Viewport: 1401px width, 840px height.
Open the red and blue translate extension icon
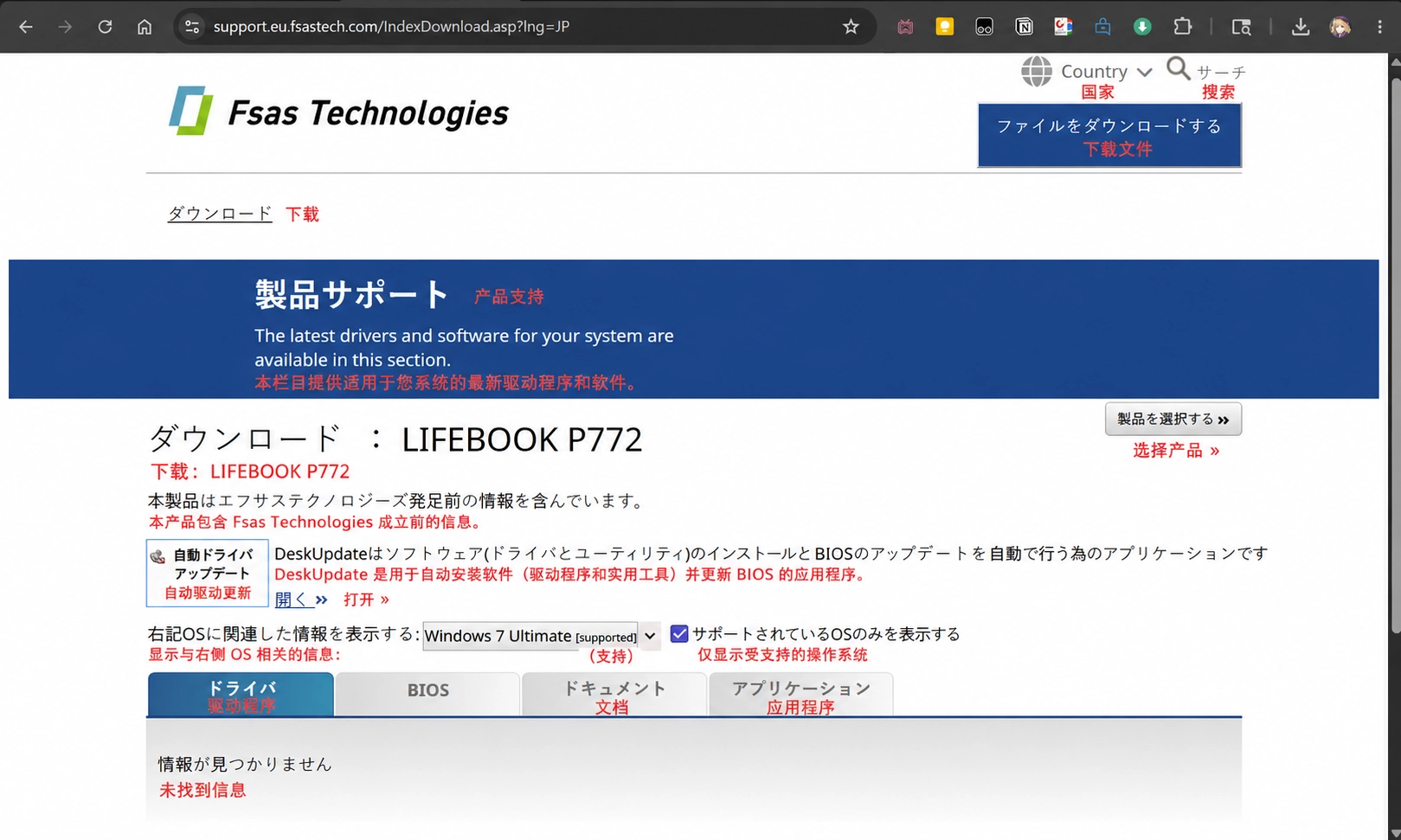1064,27
